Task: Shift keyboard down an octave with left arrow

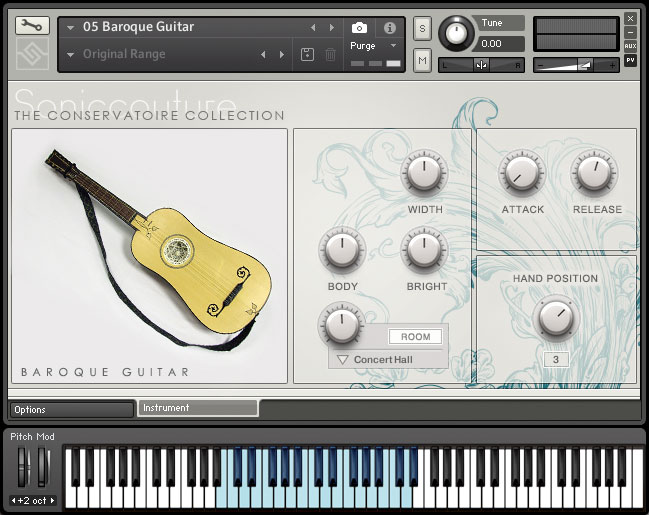Action: coord(13,501)
